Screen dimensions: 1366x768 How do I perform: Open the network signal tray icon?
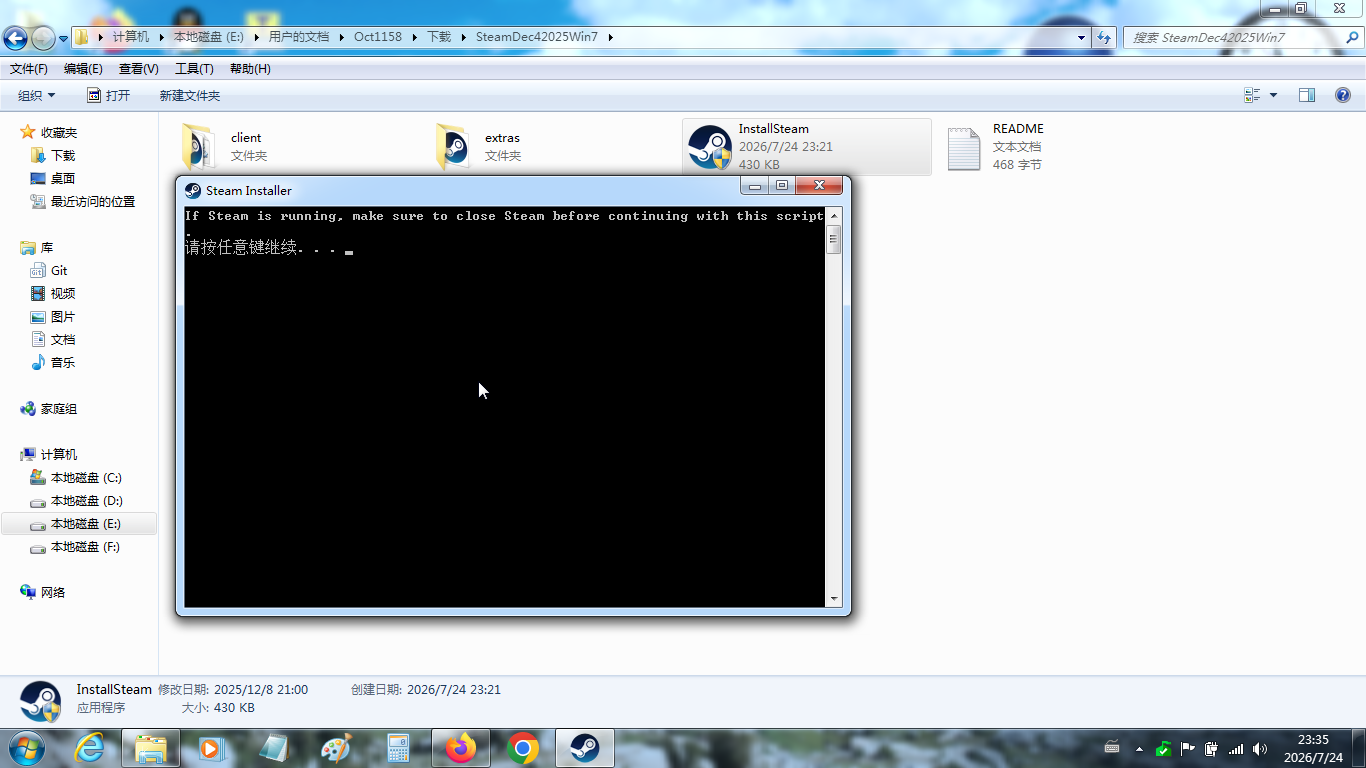(1236, 748)
